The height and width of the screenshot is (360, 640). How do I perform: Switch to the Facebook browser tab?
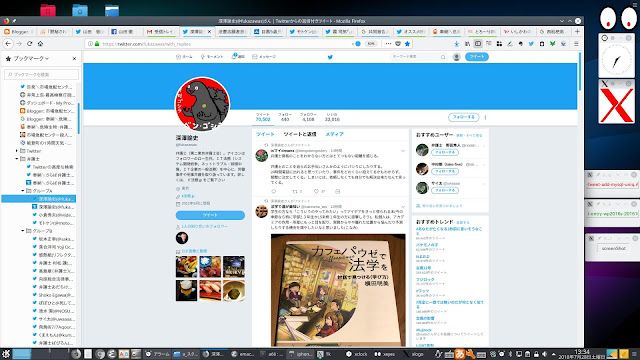125,31
